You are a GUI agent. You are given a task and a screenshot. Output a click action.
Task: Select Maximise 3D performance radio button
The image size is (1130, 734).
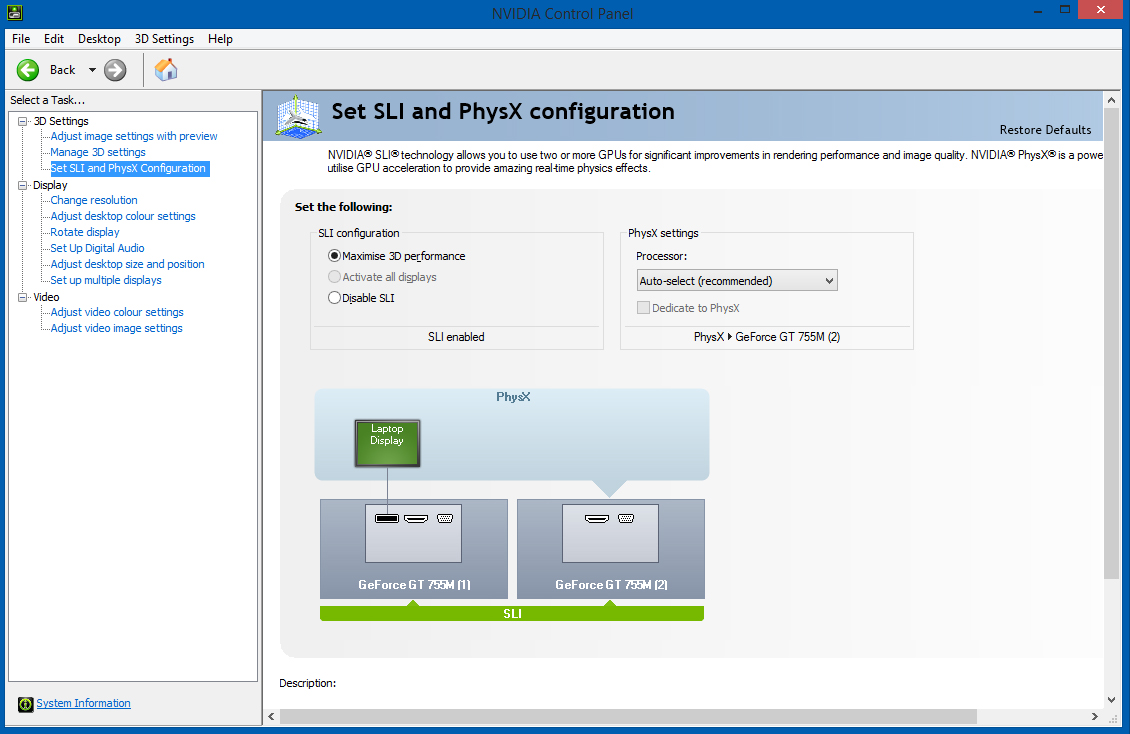[334, 256]
